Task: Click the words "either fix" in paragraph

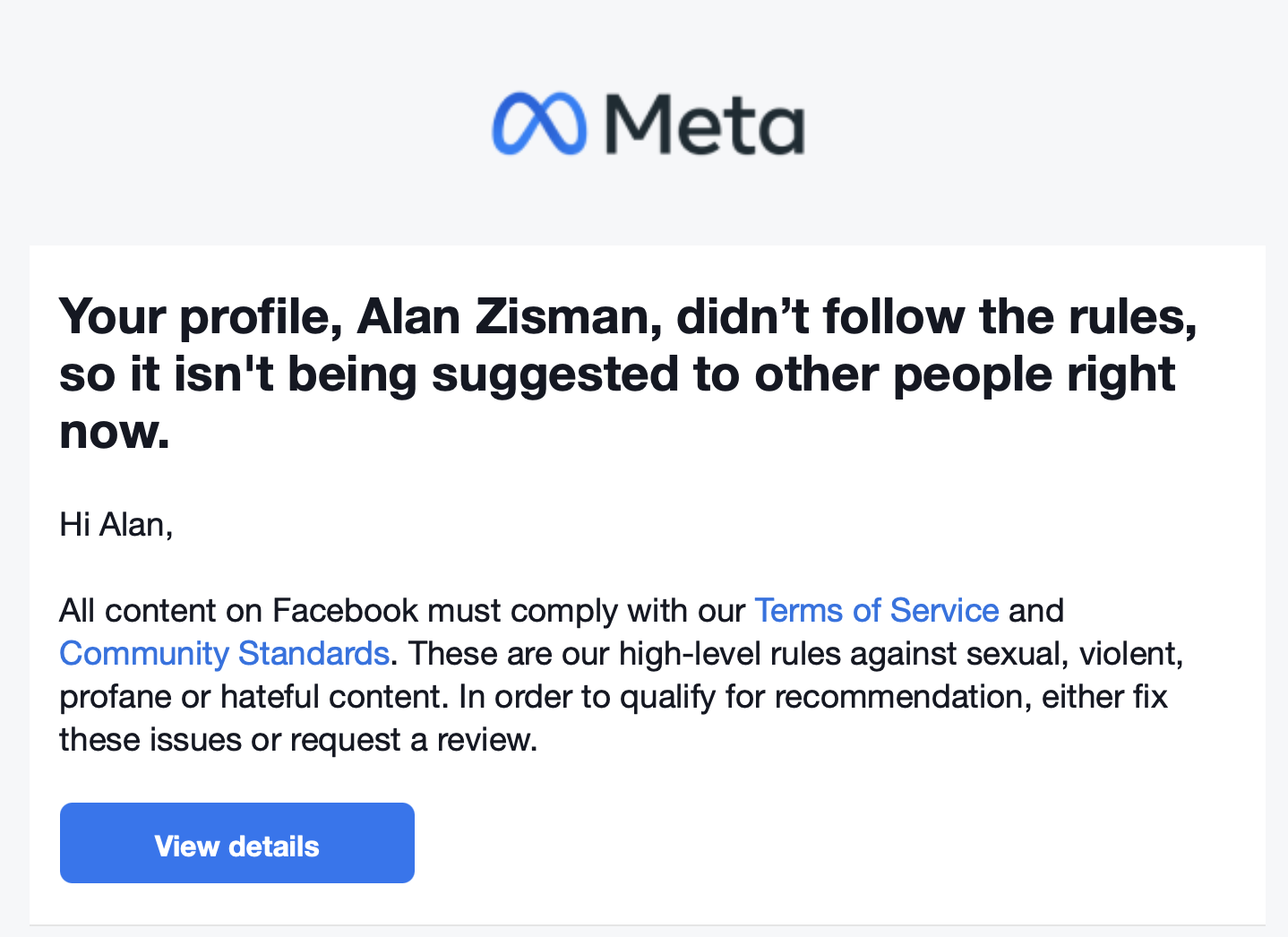Action: pos(1104,697)
